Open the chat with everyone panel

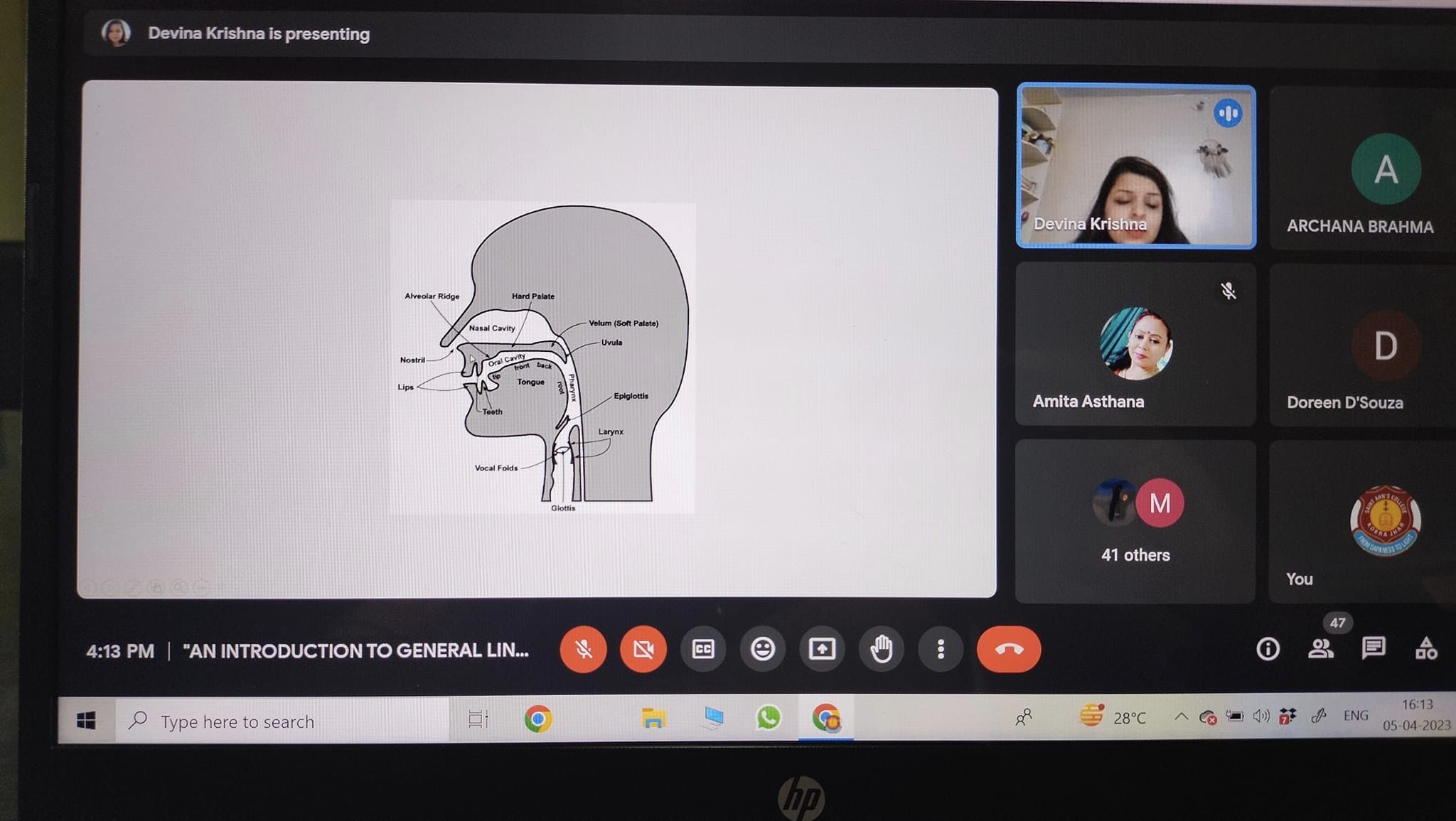(x=1374, y=648)
